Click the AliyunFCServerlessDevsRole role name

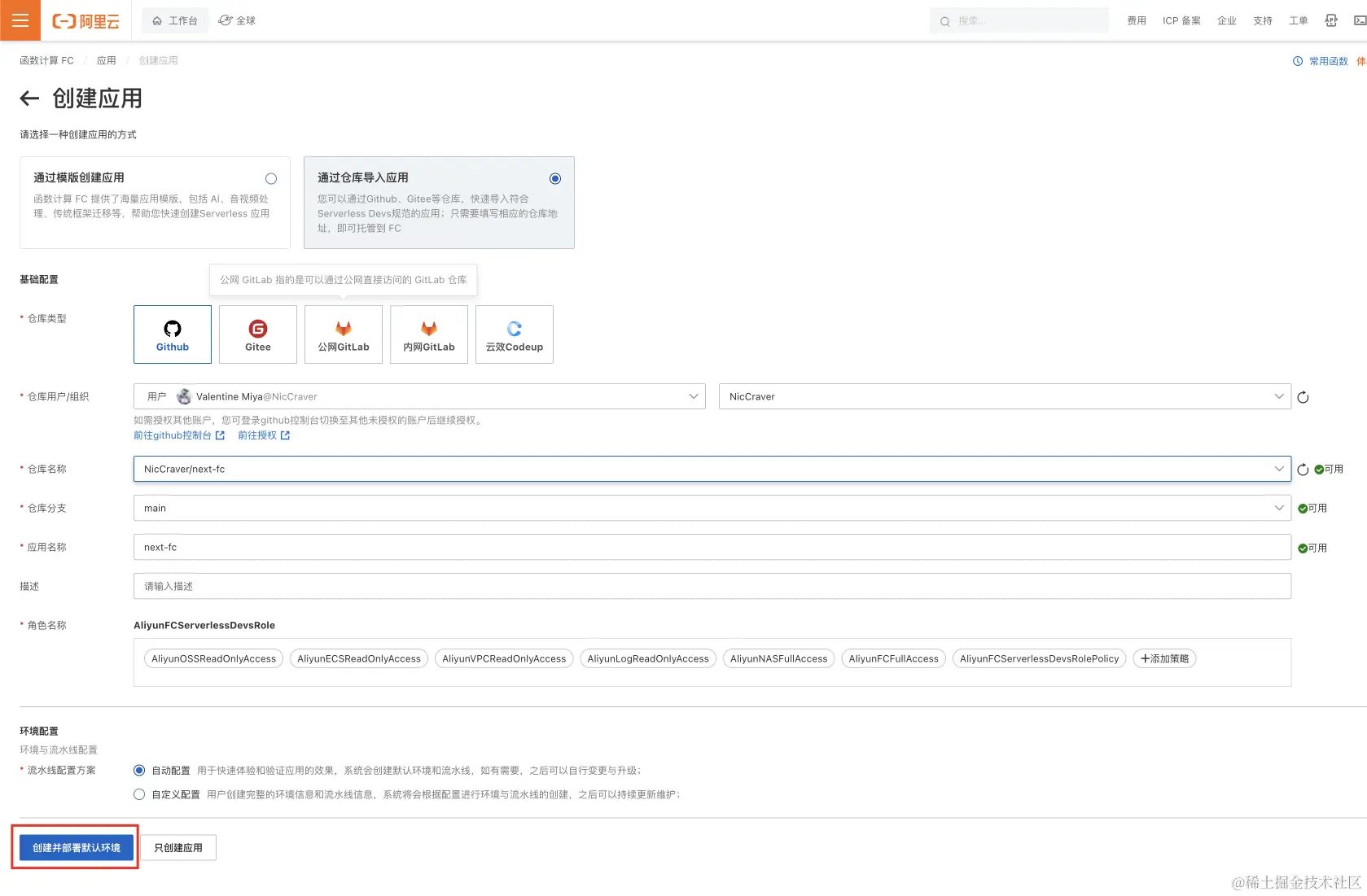point(204,625)
